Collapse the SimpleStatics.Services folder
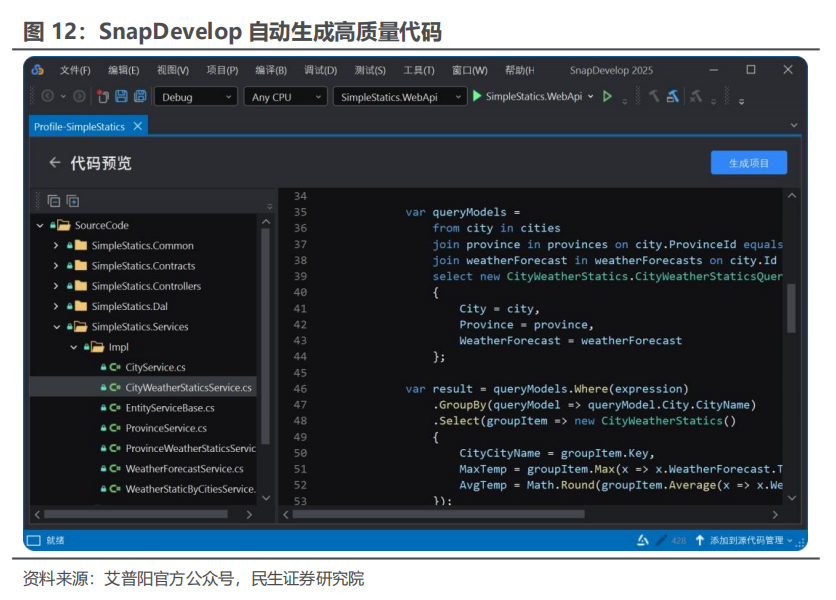 [x=57, y=326]
